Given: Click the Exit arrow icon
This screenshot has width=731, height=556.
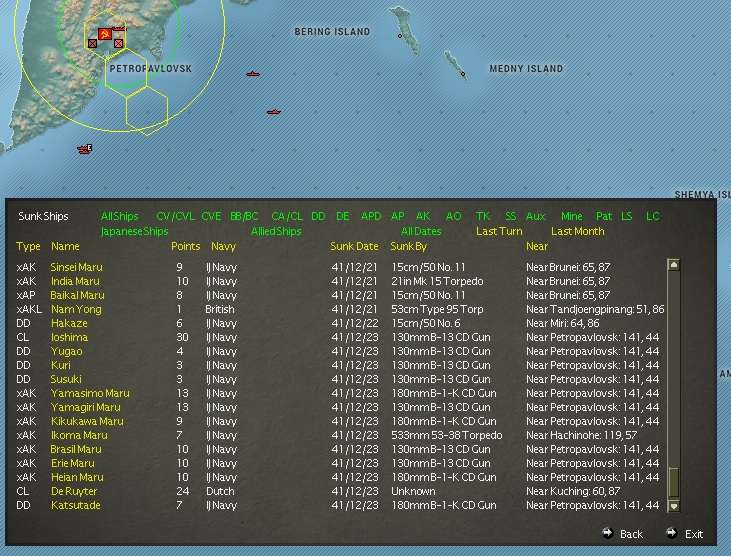Looking at the screenshot, I should pos(672,533).
